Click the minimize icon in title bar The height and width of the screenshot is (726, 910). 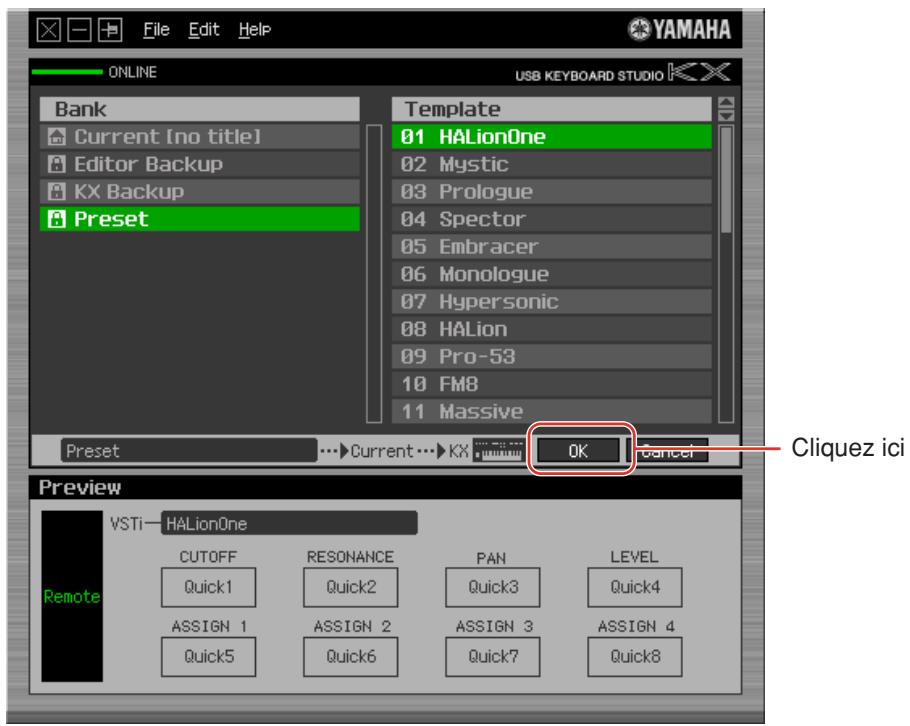(79, 29)
